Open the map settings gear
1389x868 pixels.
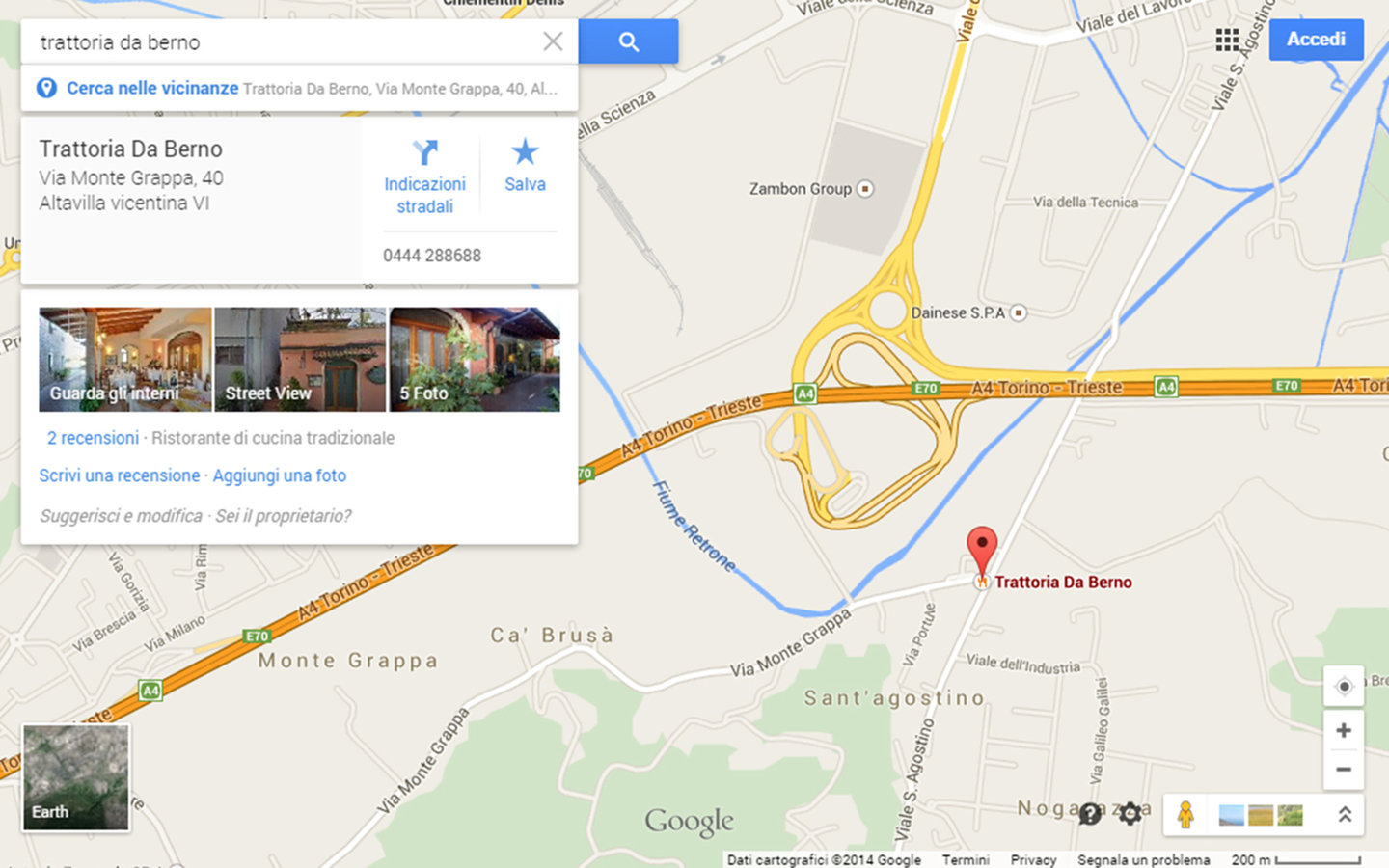point(1130,813)
